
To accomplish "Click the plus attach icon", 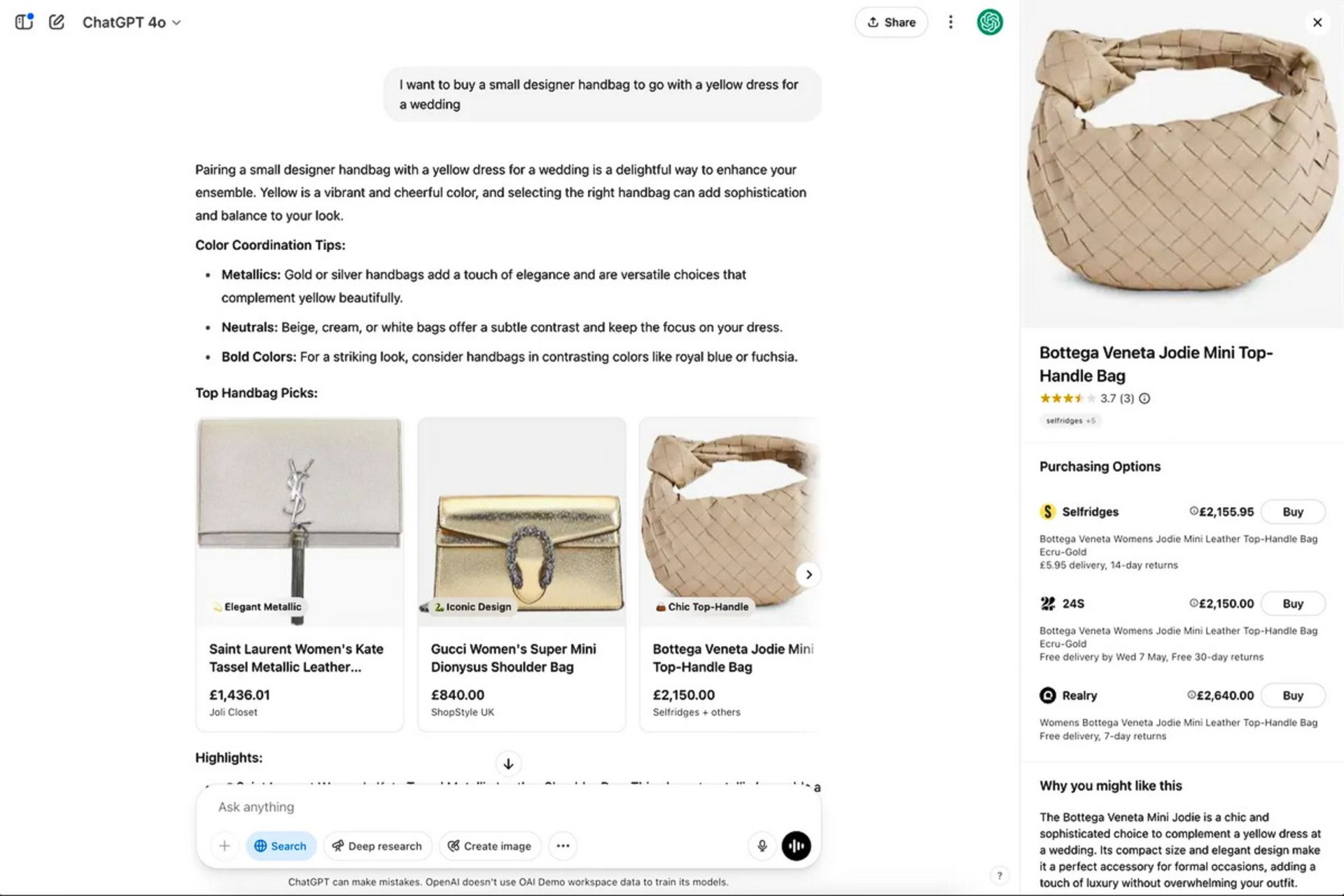I will (x=225, y=846).
